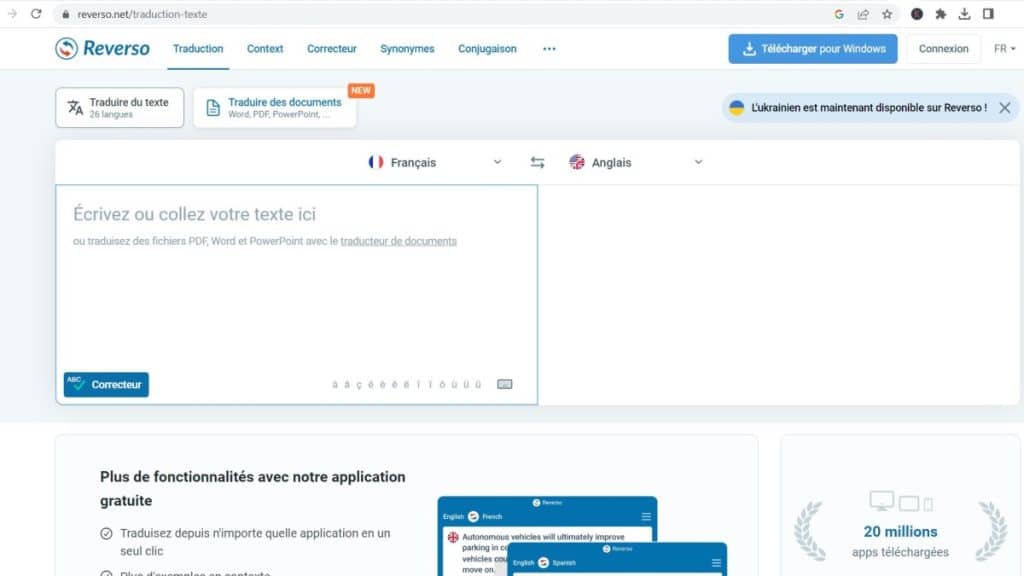Expand the Anglais target language dropdown
1024x576 pixels.
[635, 163]
